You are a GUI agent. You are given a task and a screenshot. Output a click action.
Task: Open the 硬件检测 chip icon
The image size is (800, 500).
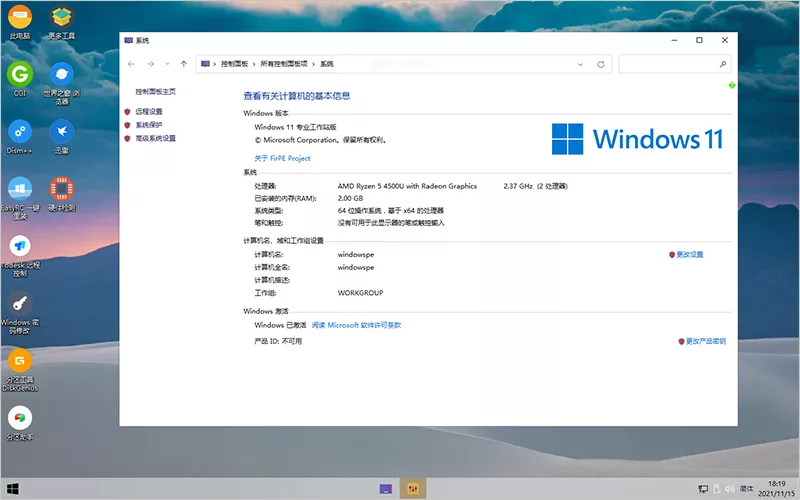(x=62, y=194)
